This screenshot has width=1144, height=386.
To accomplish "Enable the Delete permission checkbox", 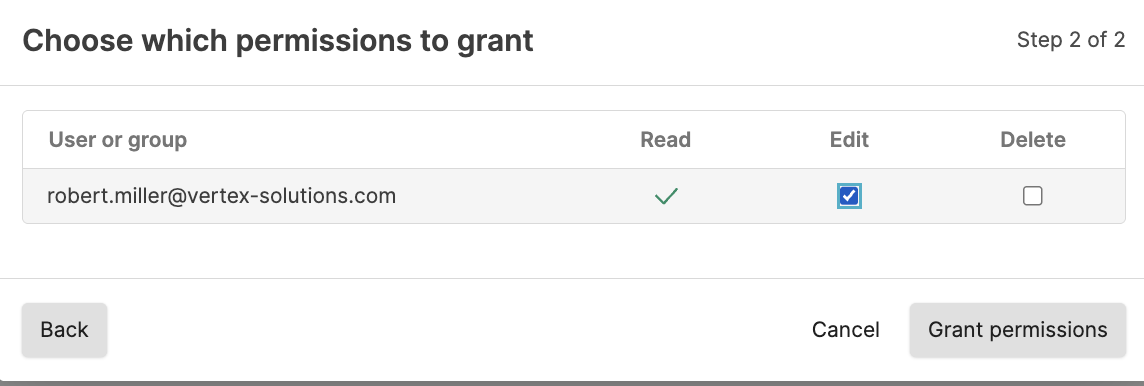I will (x=1032, y=196).
